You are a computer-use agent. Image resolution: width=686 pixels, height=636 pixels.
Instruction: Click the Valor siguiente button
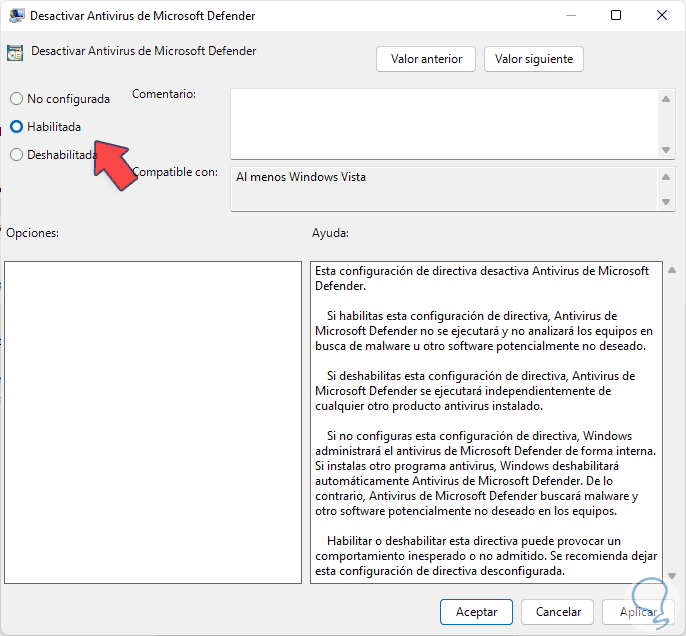534,59
